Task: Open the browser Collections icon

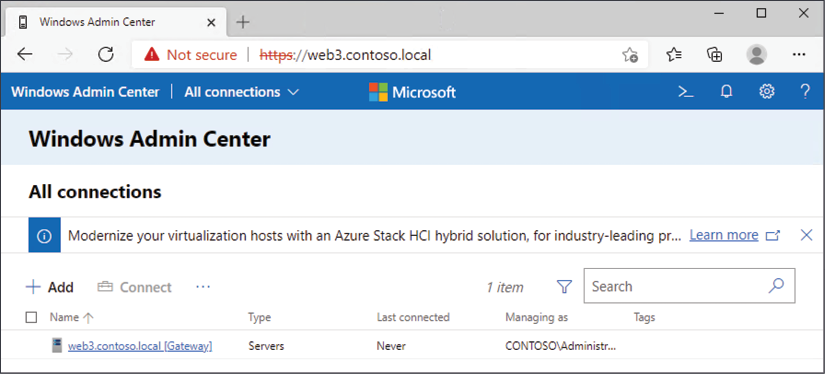Action: tap(715, 54)
